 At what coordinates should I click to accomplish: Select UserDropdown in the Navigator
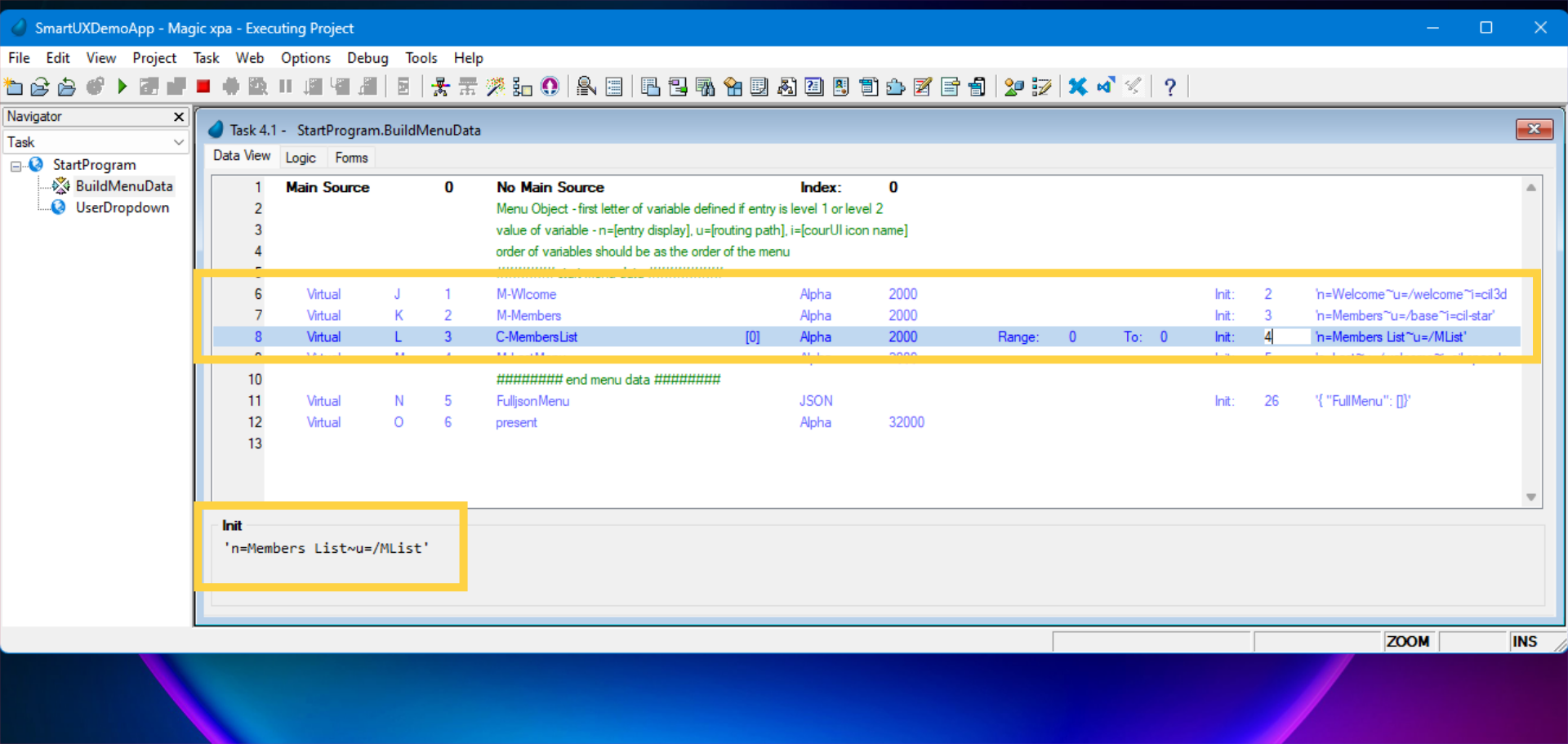coord(122,207)
